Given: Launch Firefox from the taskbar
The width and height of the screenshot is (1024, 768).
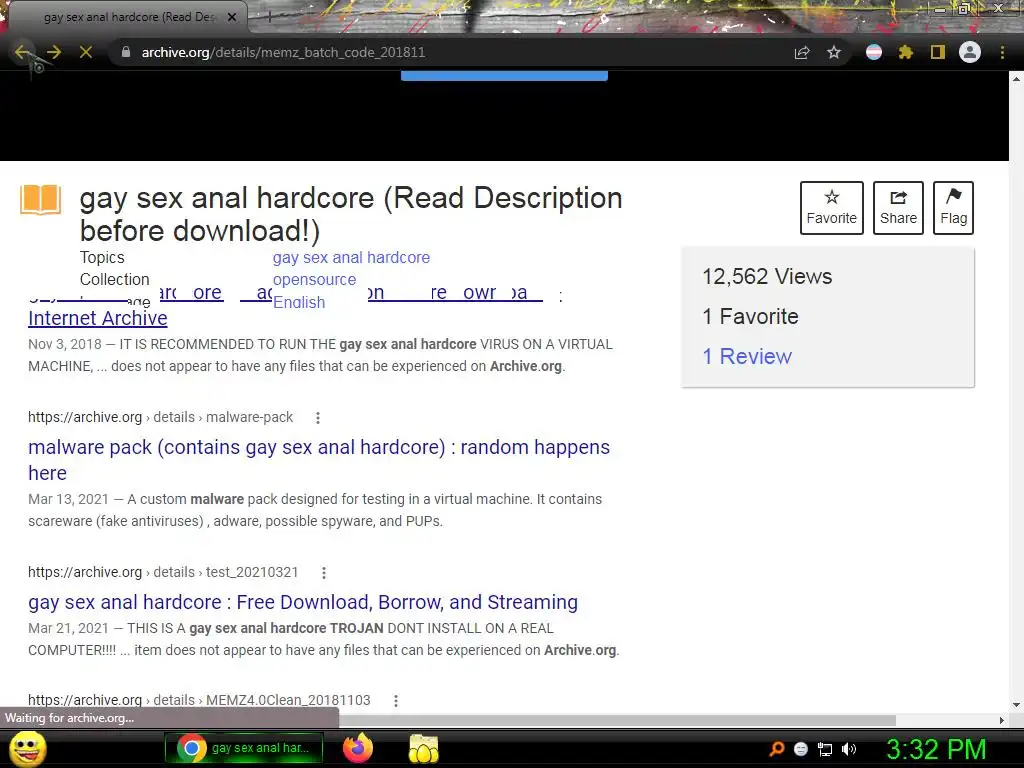Looking at the screenshot, I should tap(358, 748).
